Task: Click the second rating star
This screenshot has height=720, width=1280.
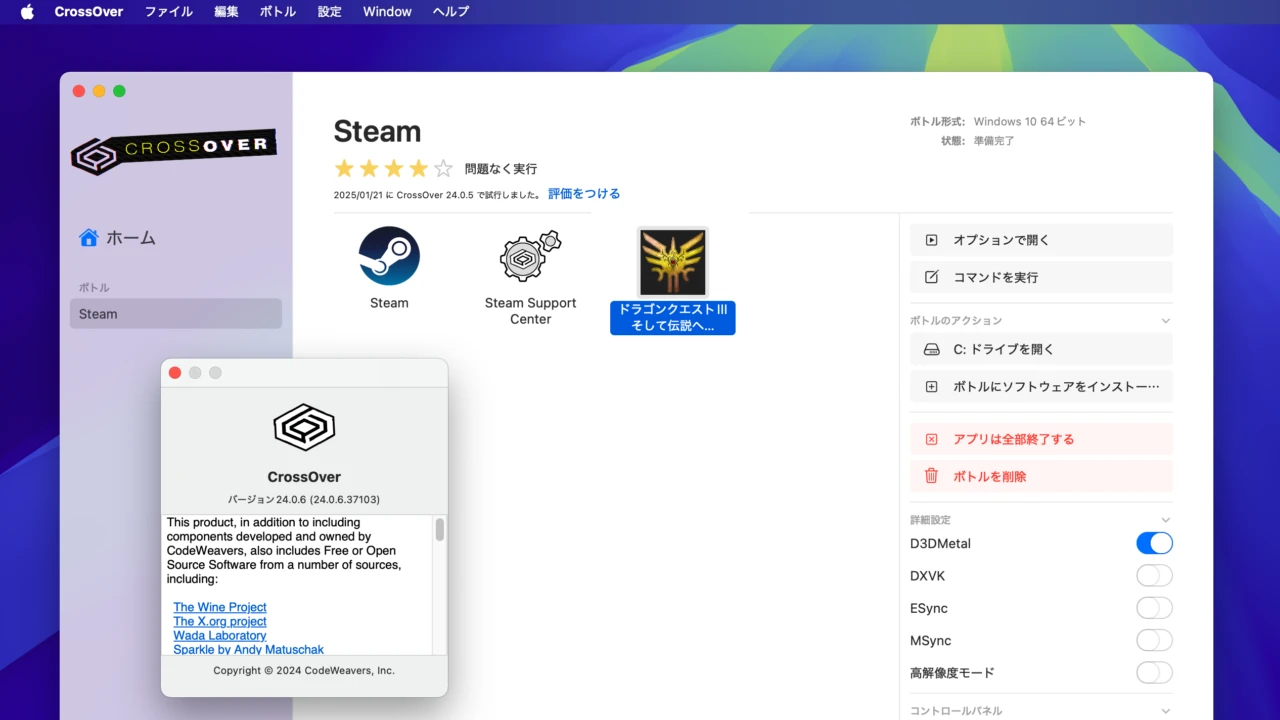Action: (369, 168)
